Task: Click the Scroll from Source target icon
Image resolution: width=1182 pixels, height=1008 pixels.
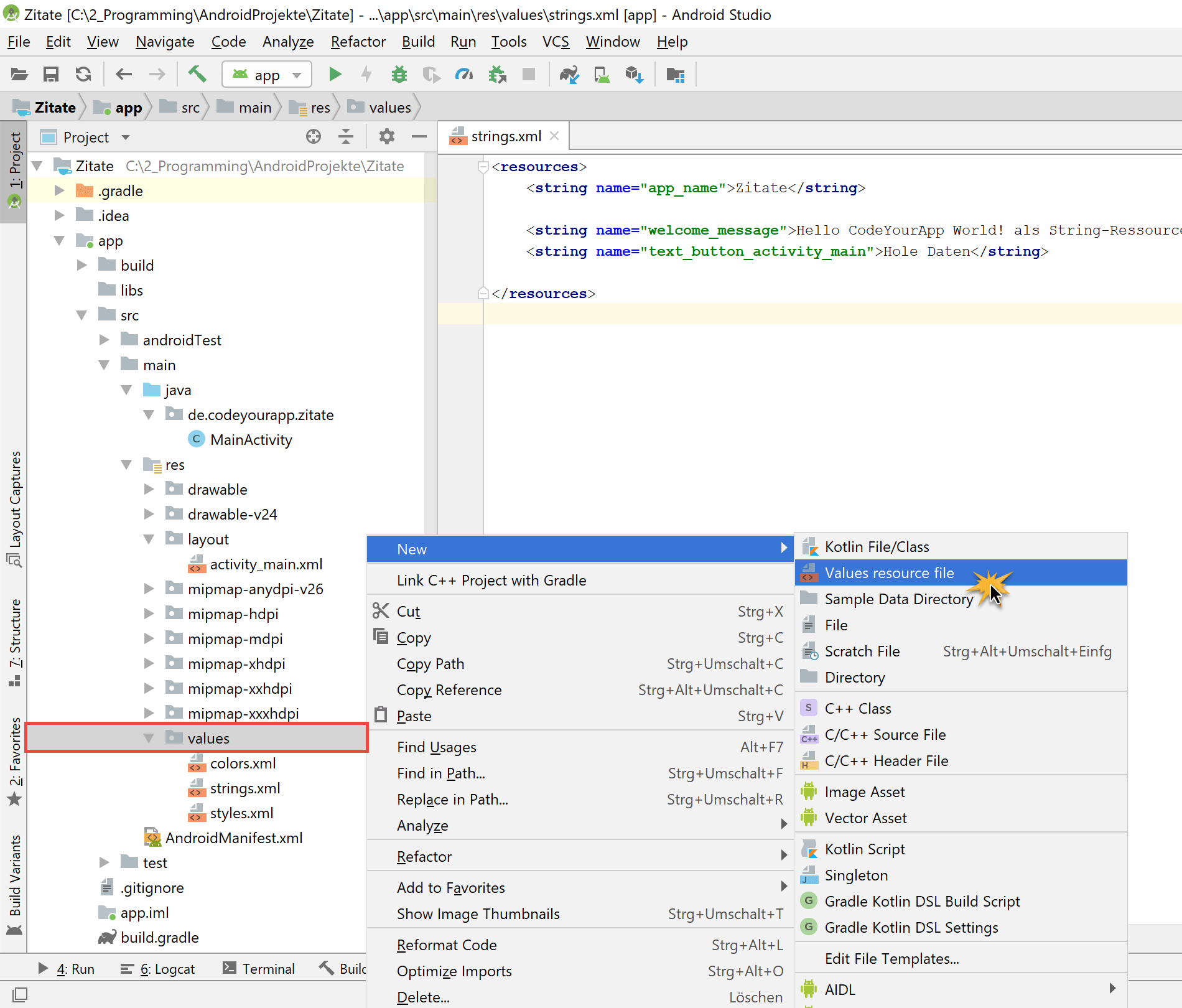Action: pos(314,136)
